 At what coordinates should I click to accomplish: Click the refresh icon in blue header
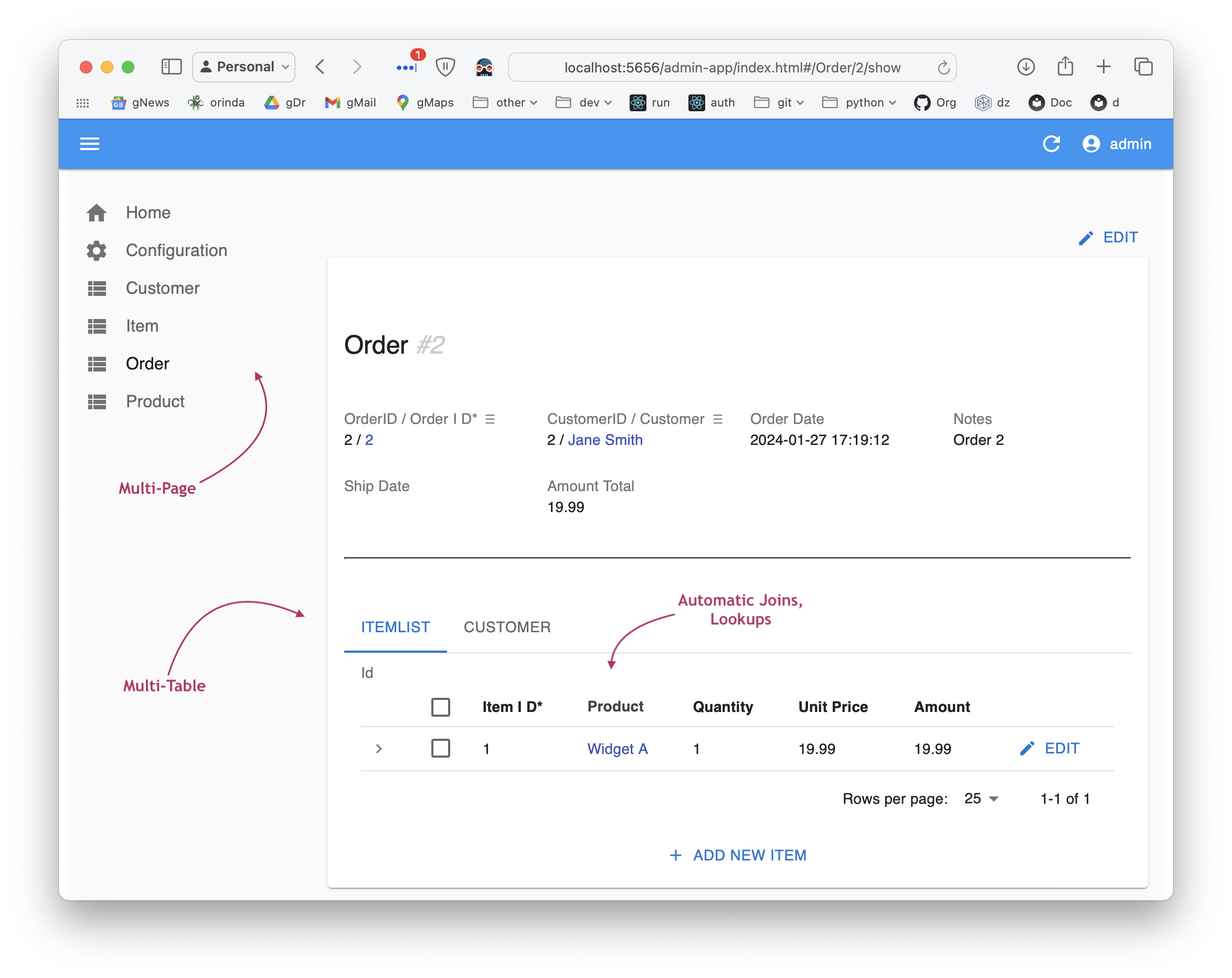tap(1052, 144)
